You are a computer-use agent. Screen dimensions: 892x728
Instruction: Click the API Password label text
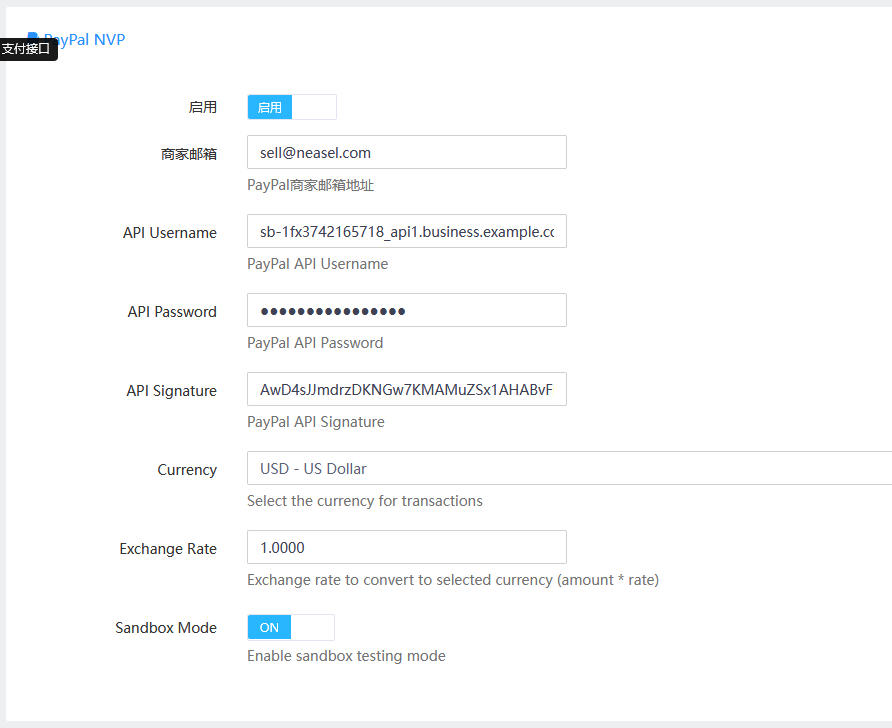(x=172, y=312)
